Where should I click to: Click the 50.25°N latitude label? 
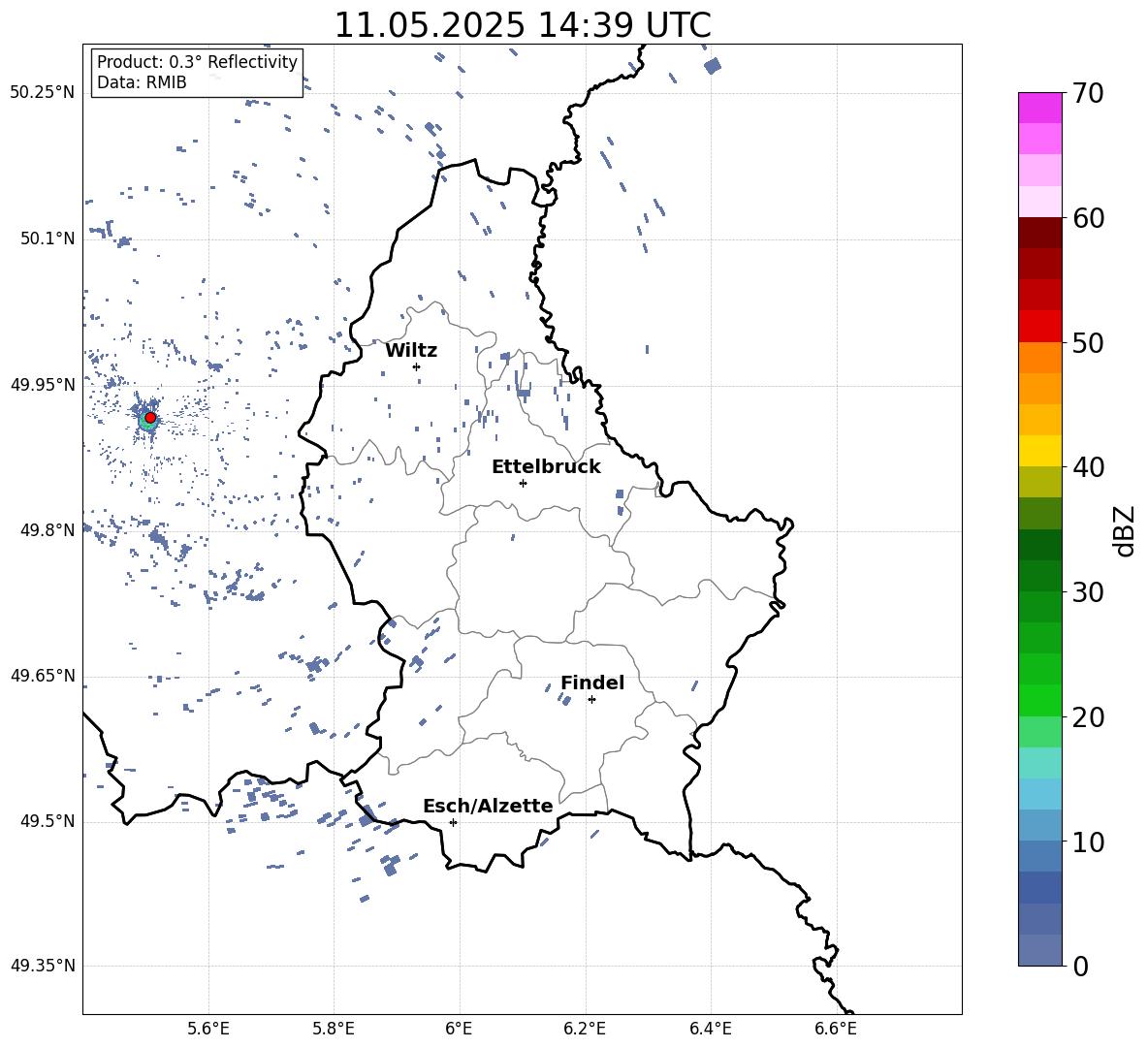43,93
